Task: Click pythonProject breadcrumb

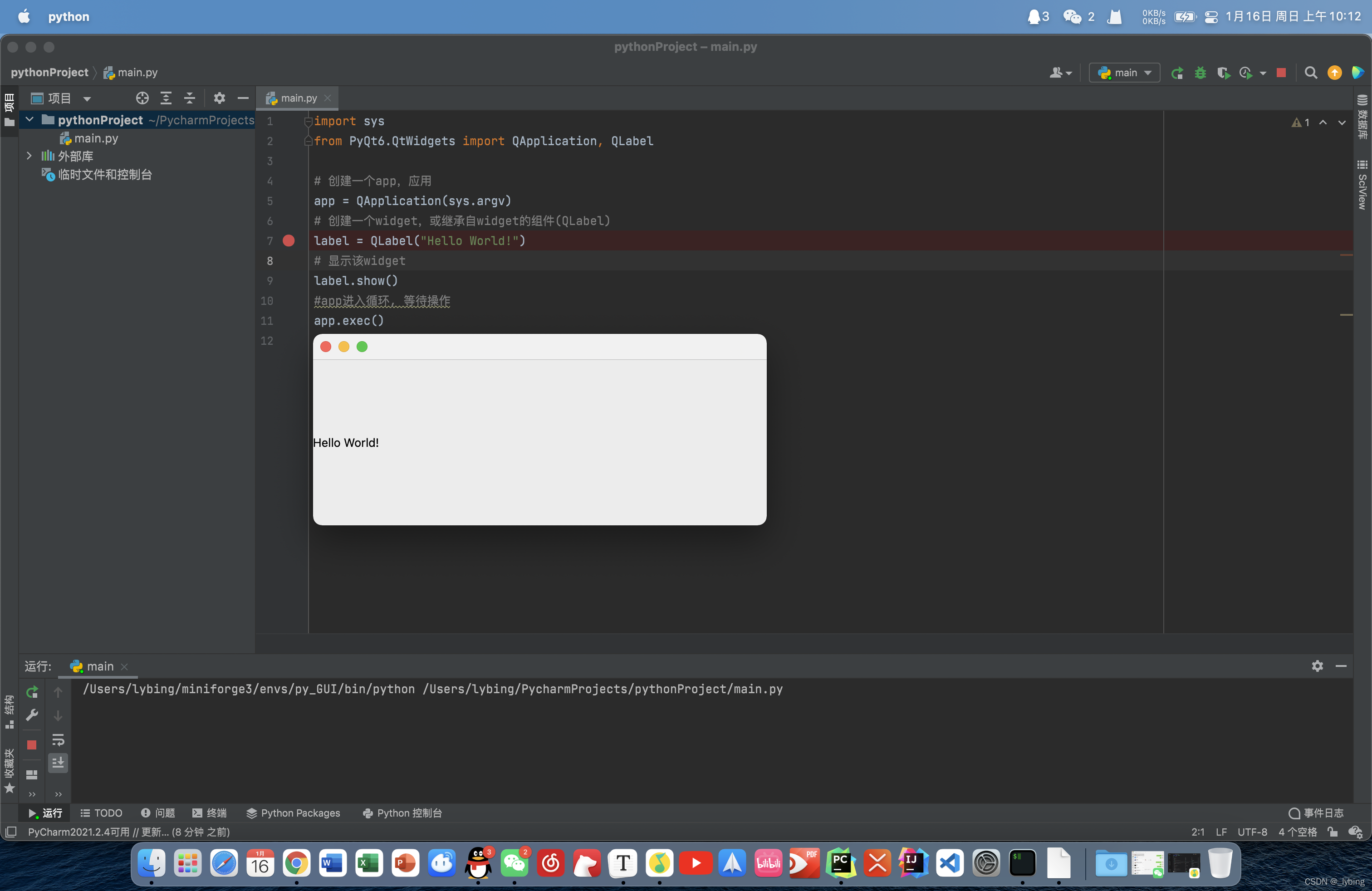Action: click(x=49, y=72)
